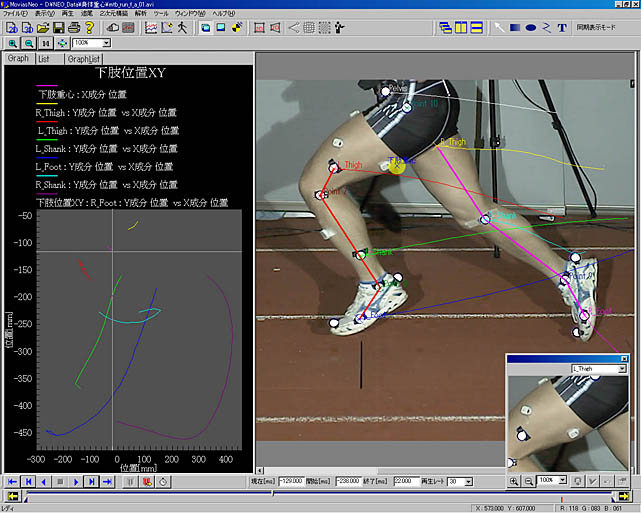Image resolution: width=641 pixels, height=513 pixels.
Task: Open the main 100% zoom dropdown
Action: pos(106,43)
